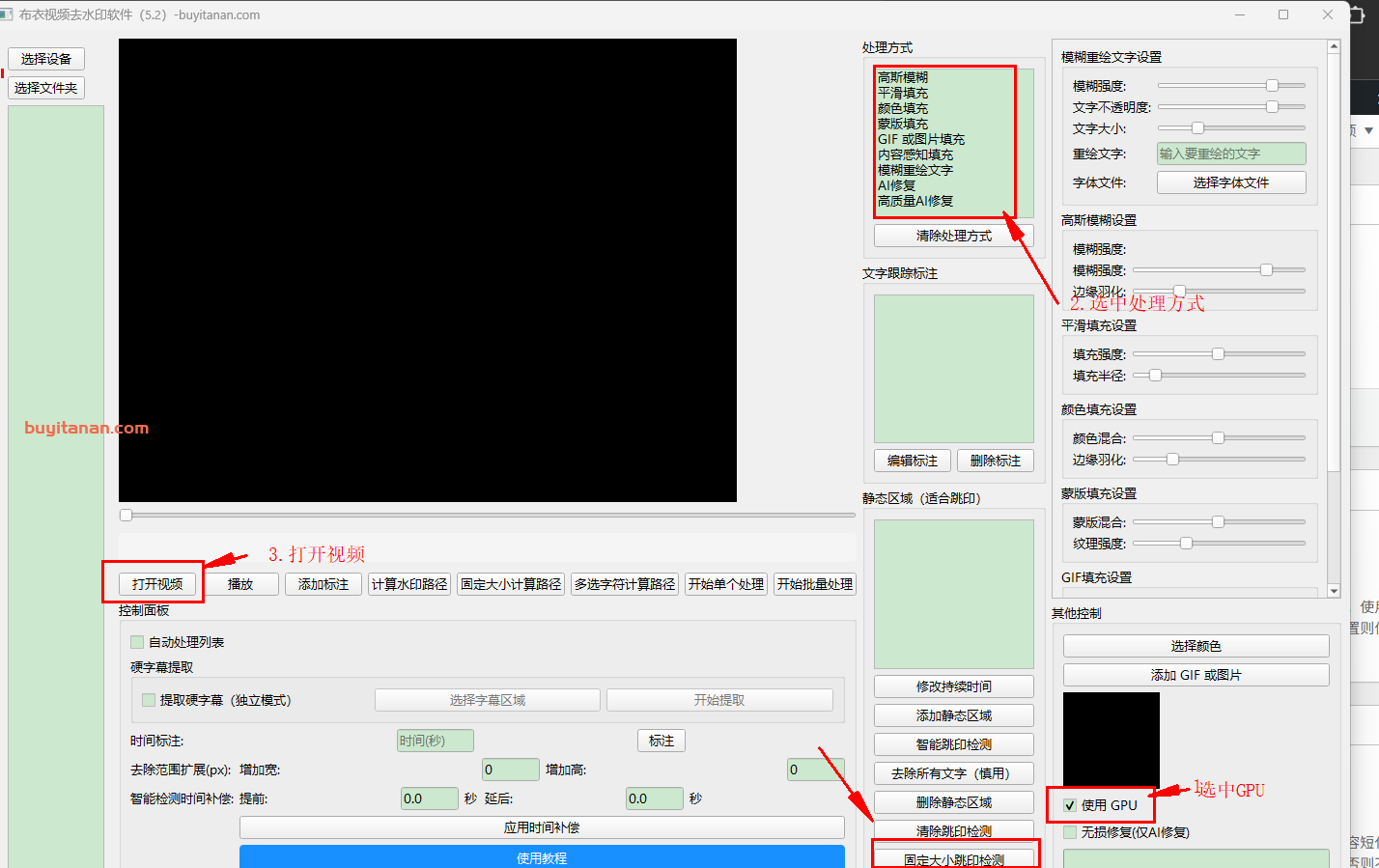The height and width of the screenshot is (868, 1379).
Task: Select AI修复 processing method
Action: click(x=896, y=185)
